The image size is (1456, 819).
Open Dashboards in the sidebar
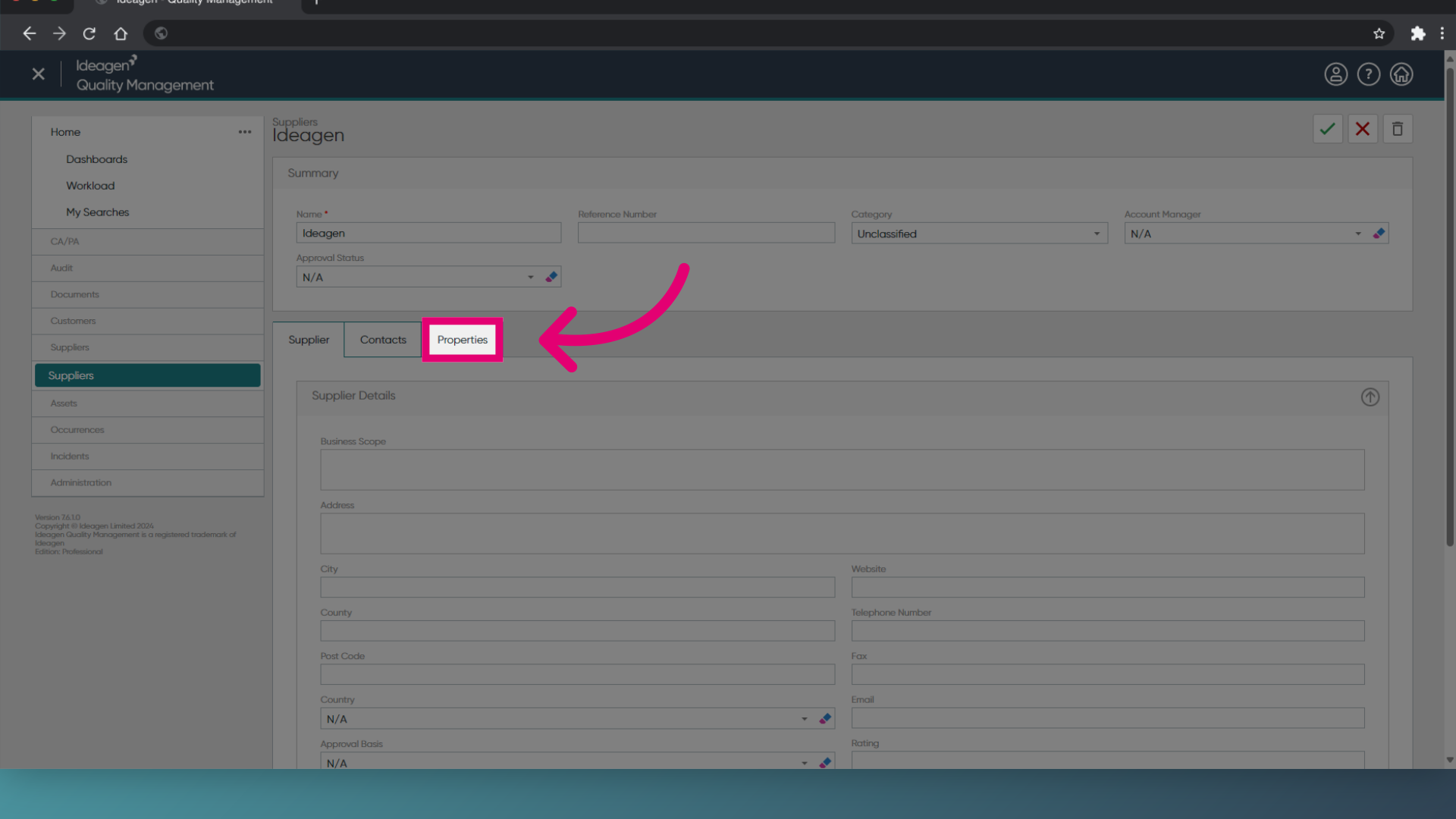point(96,159)
